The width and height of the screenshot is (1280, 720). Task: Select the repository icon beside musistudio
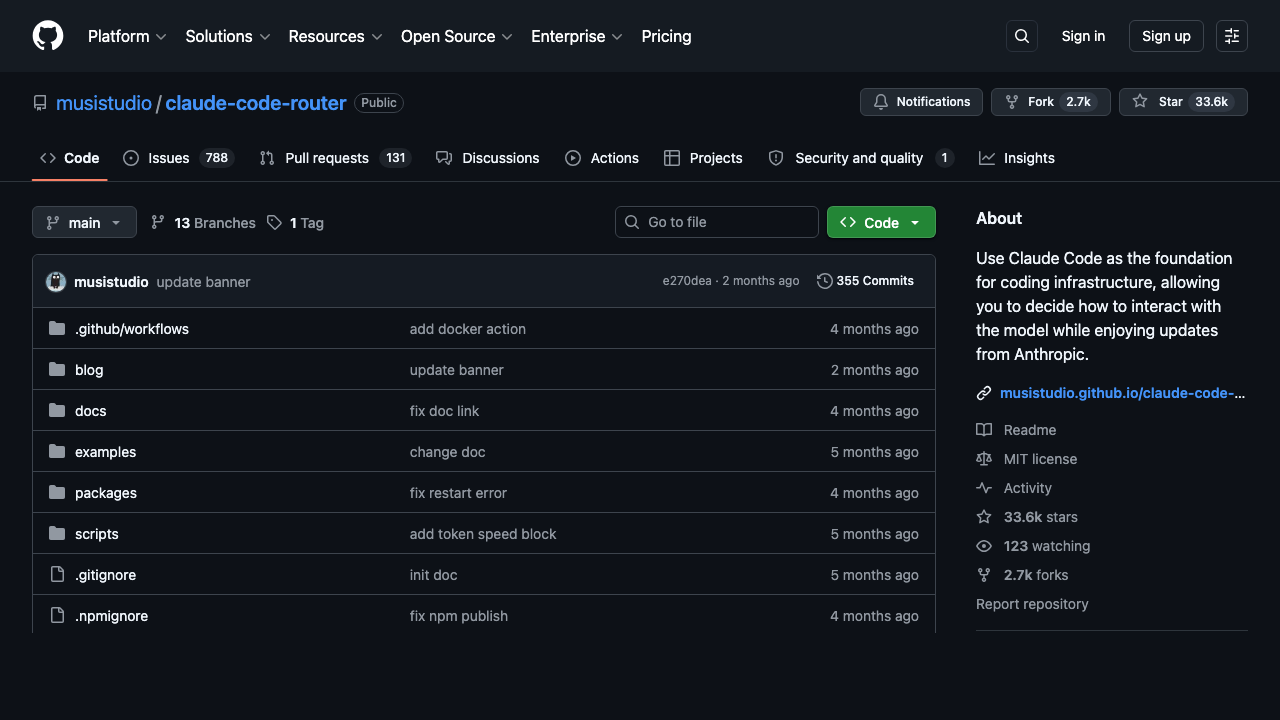(40, 103)
